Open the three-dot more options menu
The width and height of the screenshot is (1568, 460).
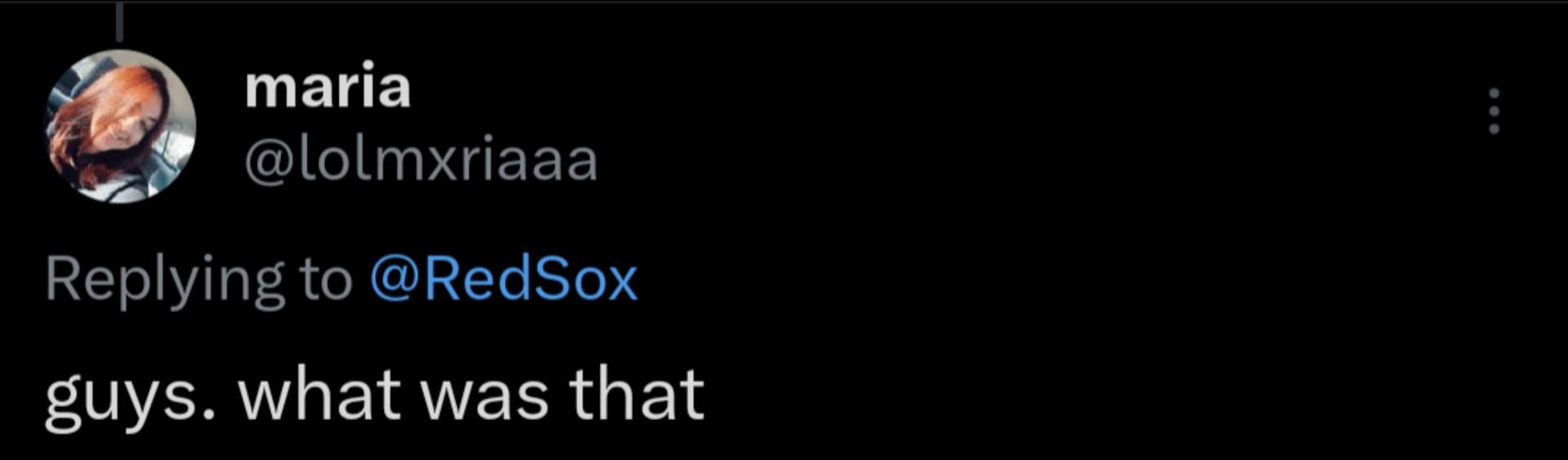click(1494, 110)
